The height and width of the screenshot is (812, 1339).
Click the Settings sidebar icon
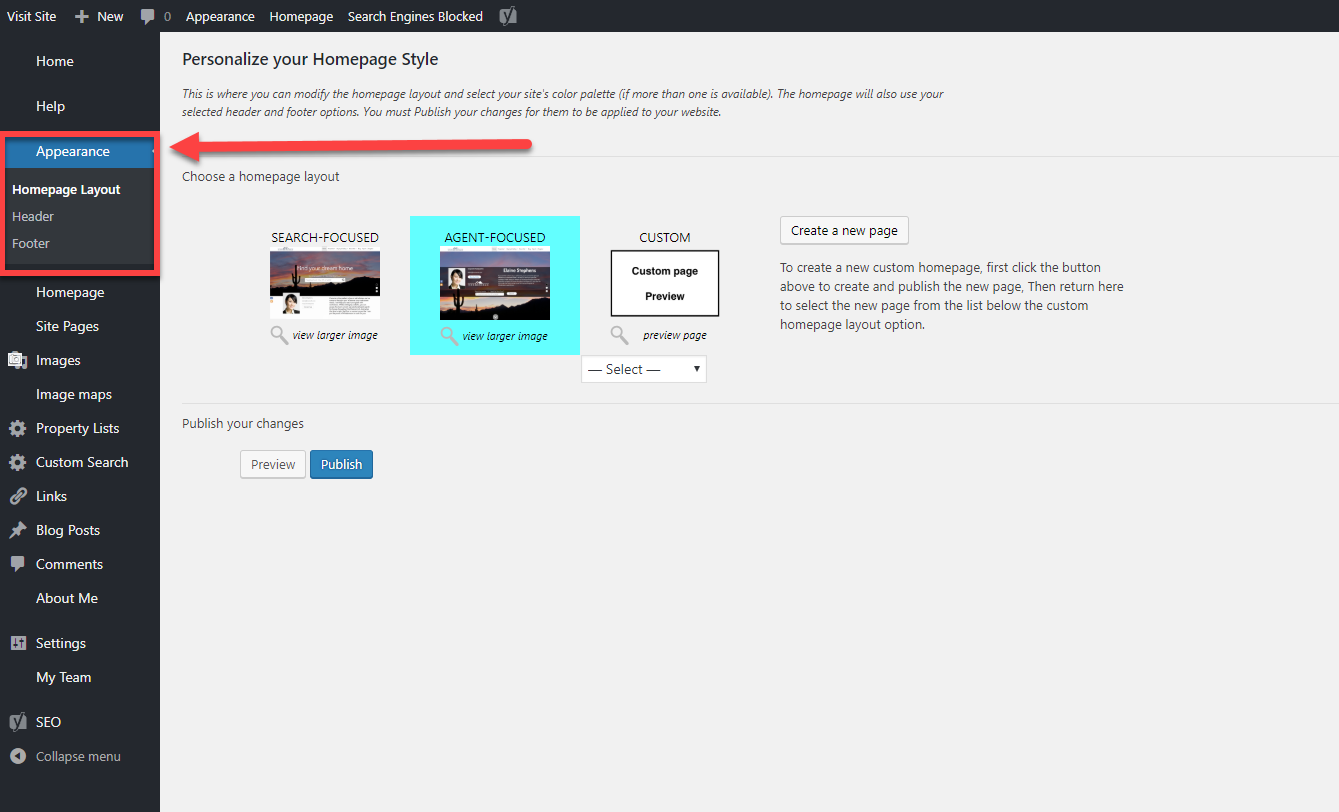pyautogui.click(x=17, y=643)
